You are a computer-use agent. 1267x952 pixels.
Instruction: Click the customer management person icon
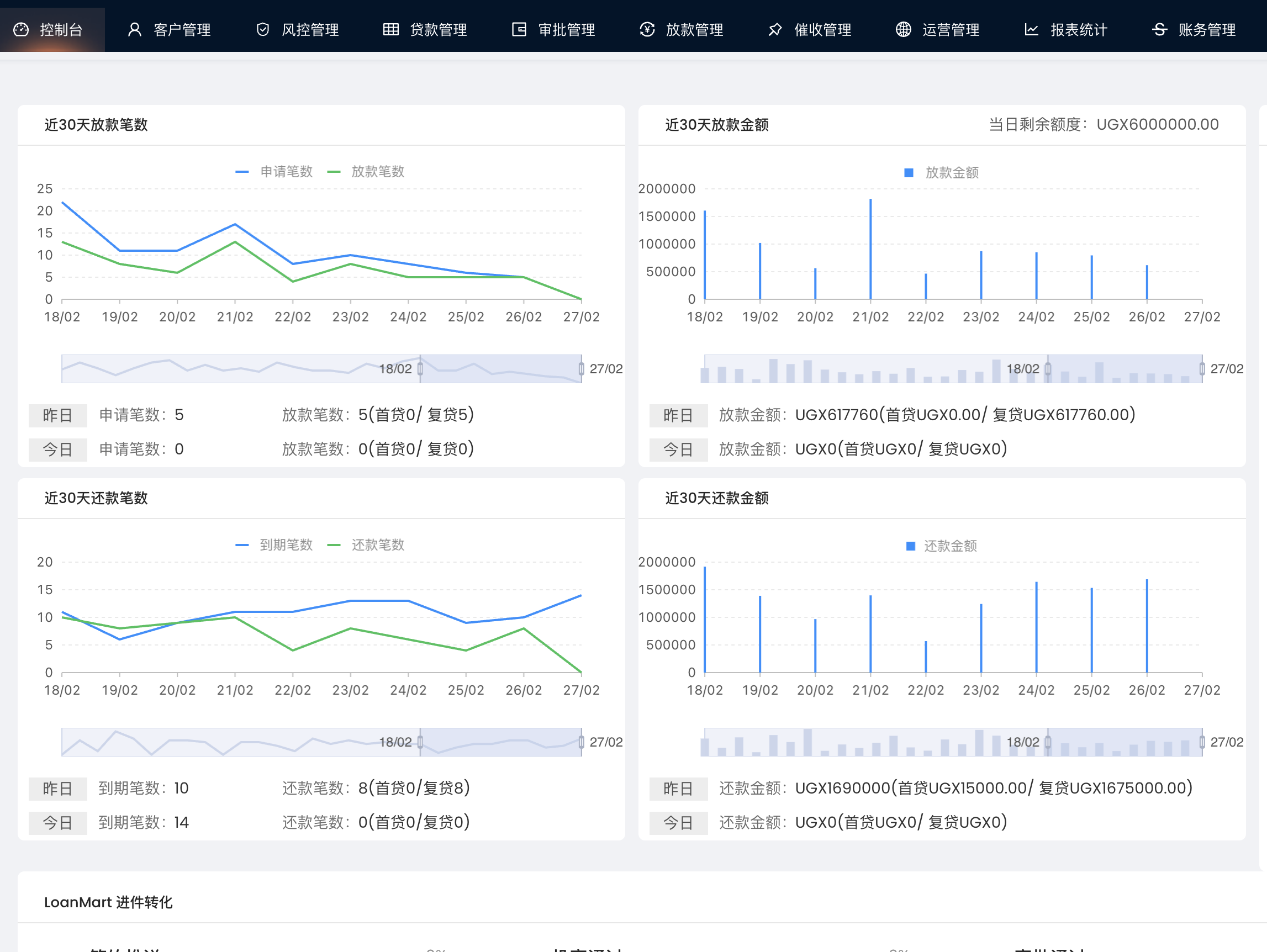pos(135,29)
